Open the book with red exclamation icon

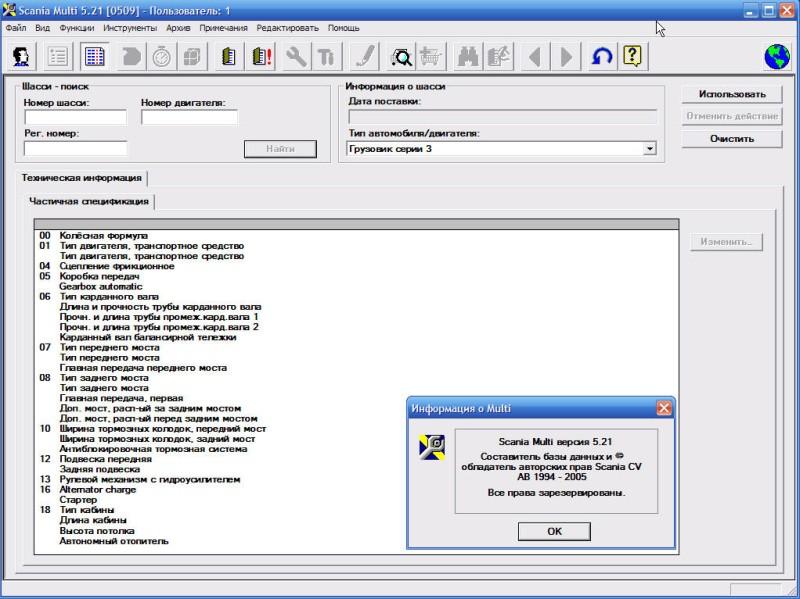tap(262, 57)
